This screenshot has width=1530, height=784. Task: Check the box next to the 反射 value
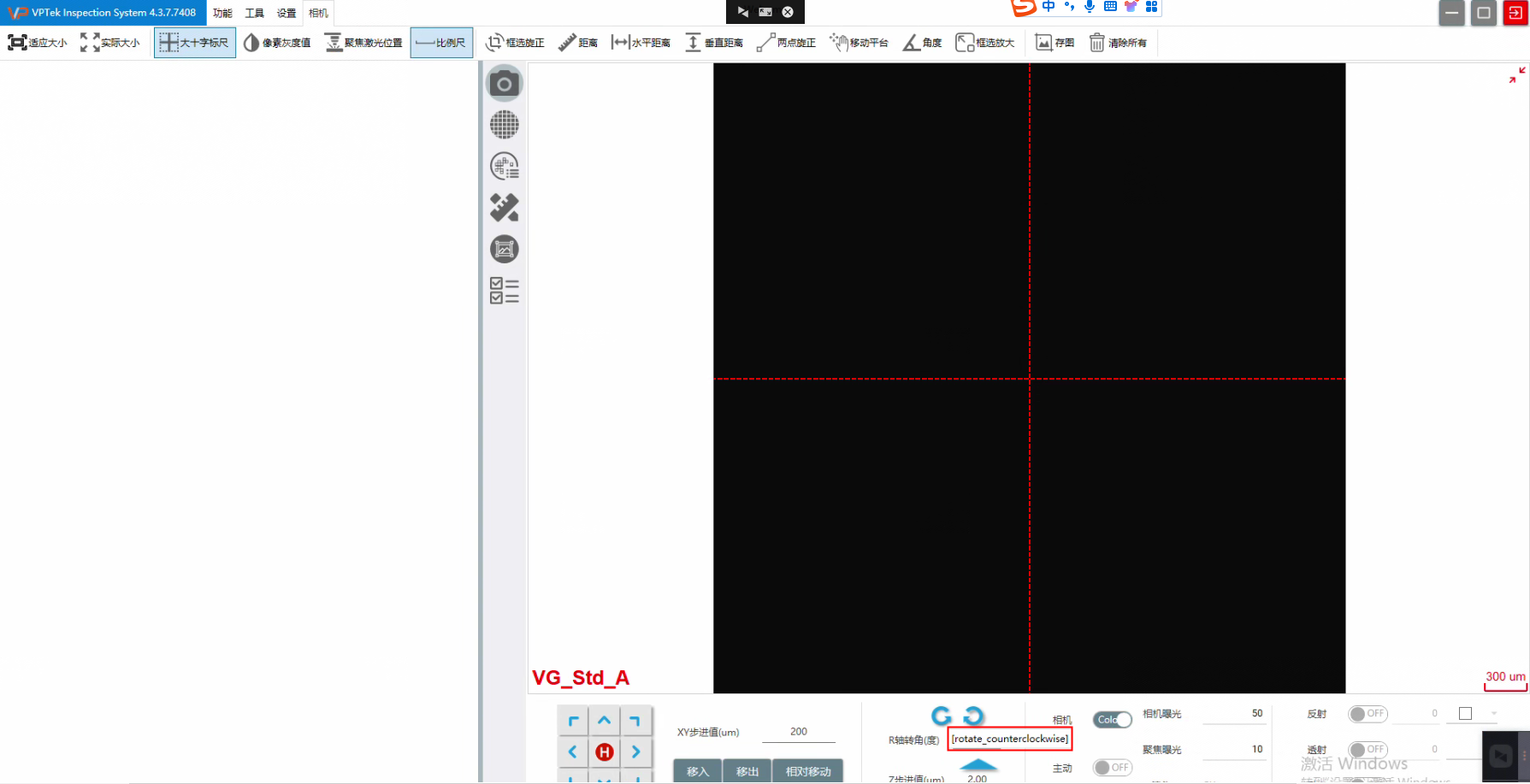1465,714
